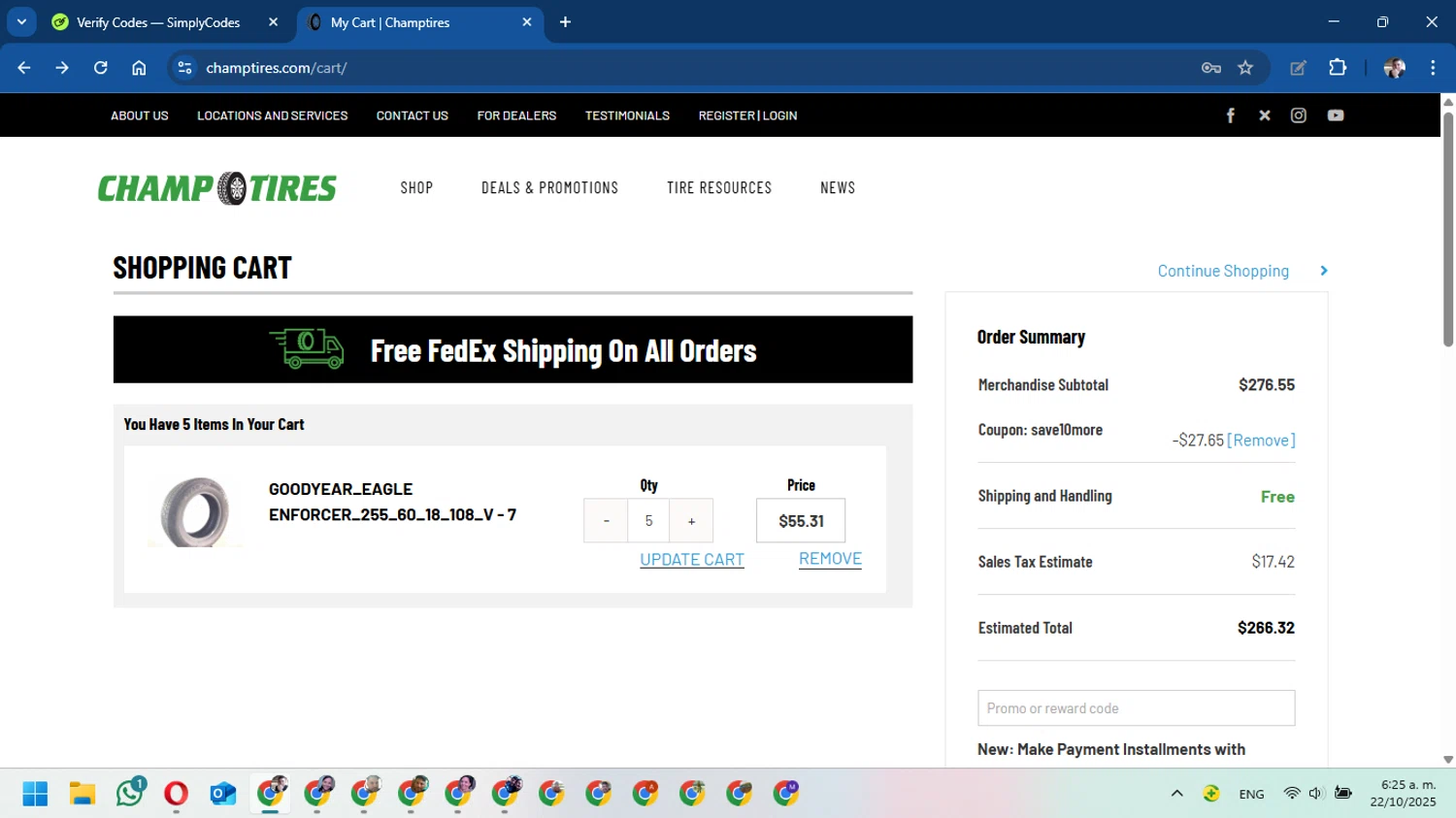This screenshot has height=818, width=1456.
Task: Open File Explorer from the taskbar
Action: pos(82,794)
